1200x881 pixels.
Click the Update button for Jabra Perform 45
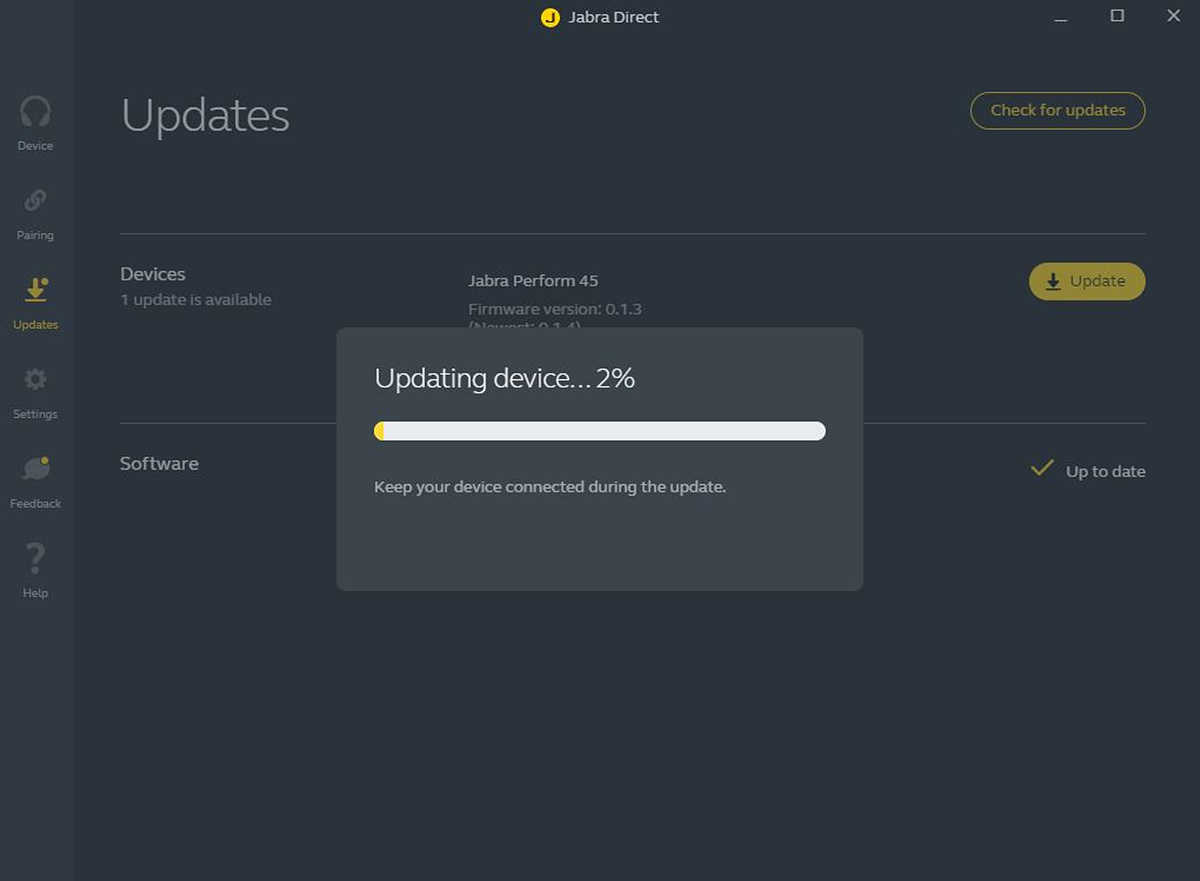pyautogui.click(x=1087, y=281)
